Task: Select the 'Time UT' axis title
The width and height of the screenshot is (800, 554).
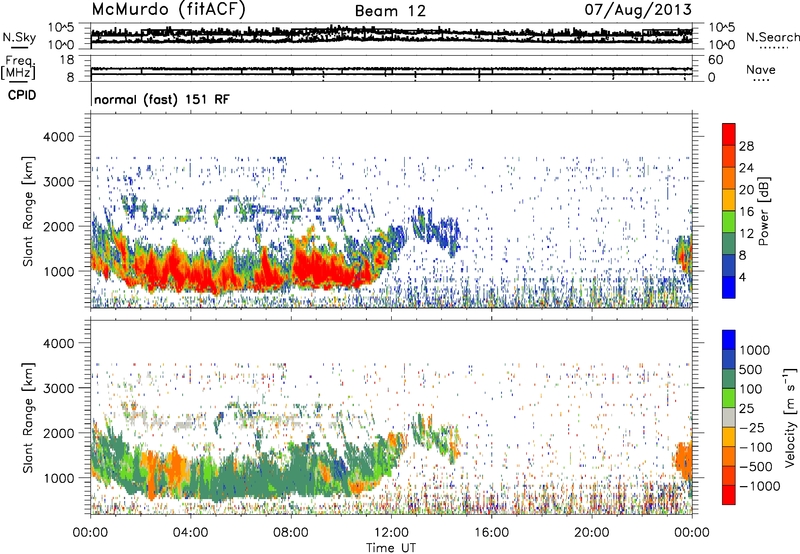Action: (x=391, y=548)
